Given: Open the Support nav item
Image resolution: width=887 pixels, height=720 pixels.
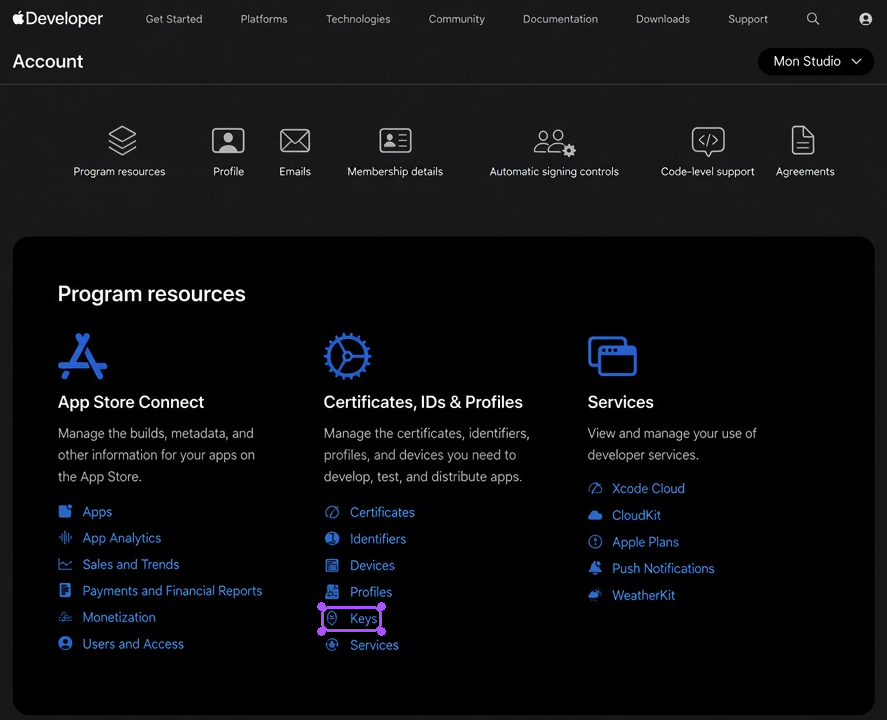Looking at the screenshot, I should pyautogui.click(x=748, y=19).
